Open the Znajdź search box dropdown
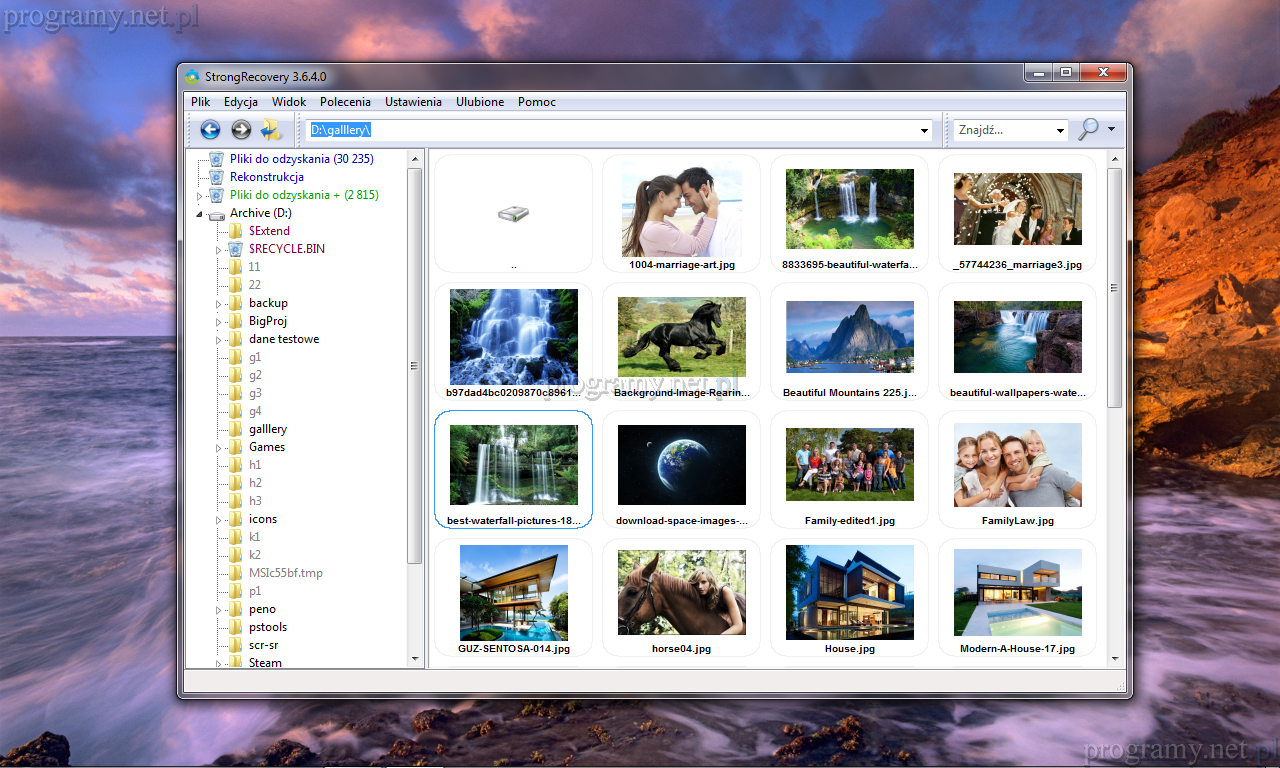This screenshot has height=768, width=1280. coord(1060,131)
